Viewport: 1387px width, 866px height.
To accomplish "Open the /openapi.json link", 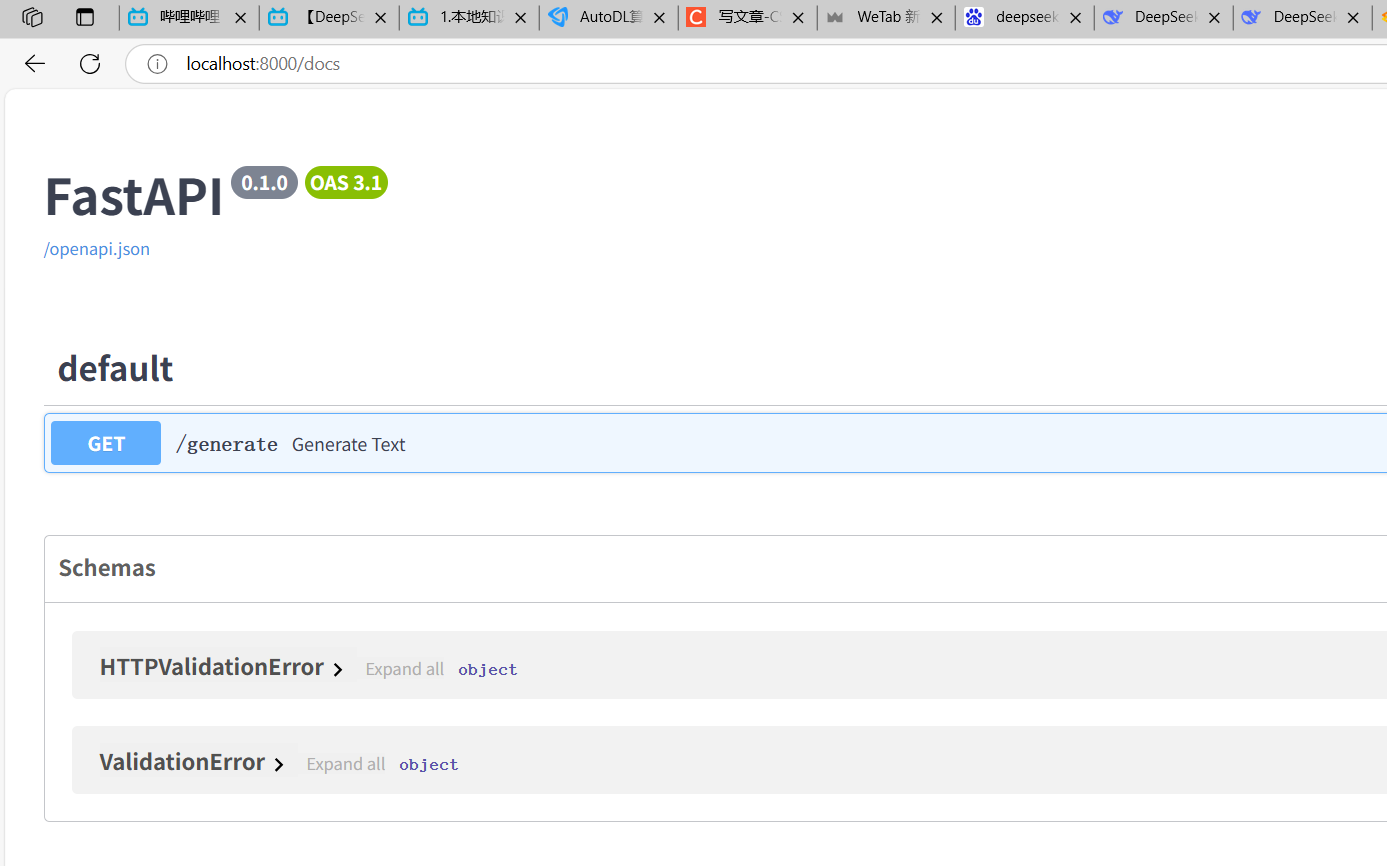I will pyautogui.click(x=97, y=249).
